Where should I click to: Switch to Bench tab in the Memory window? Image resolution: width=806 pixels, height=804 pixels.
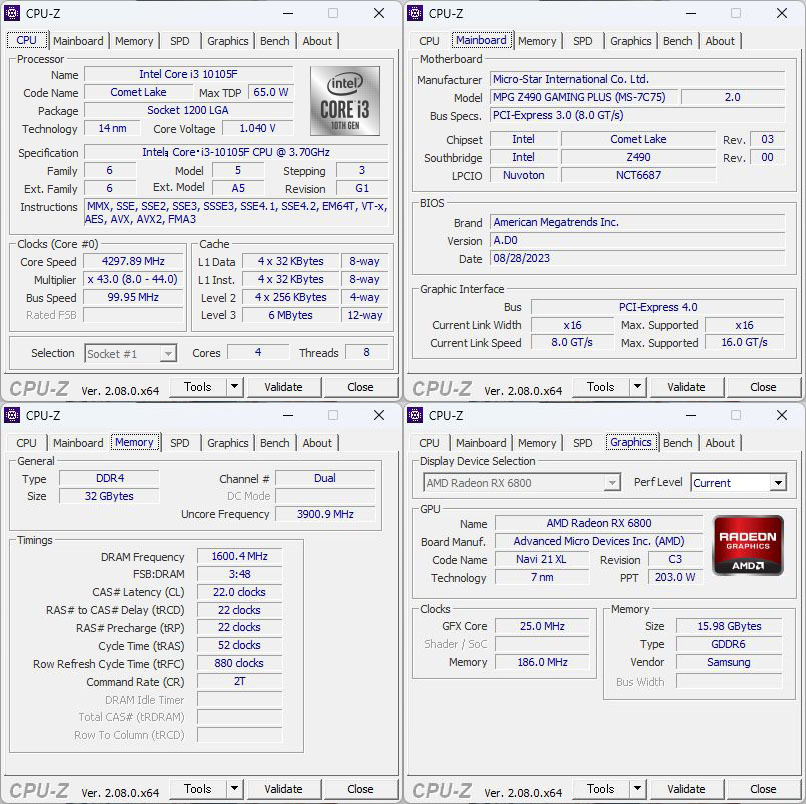(x=274, y=443)
